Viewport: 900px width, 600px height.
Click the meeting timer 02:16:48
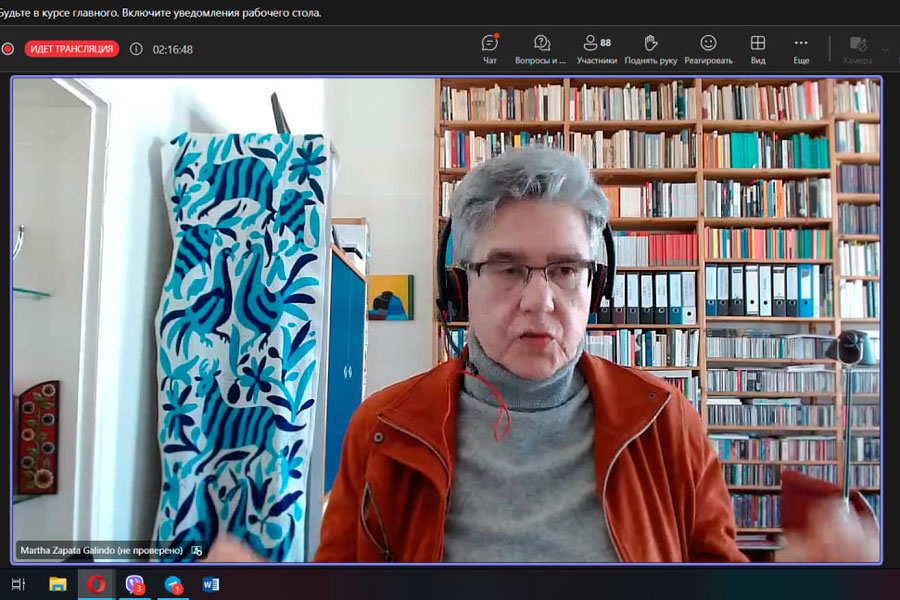172,49
